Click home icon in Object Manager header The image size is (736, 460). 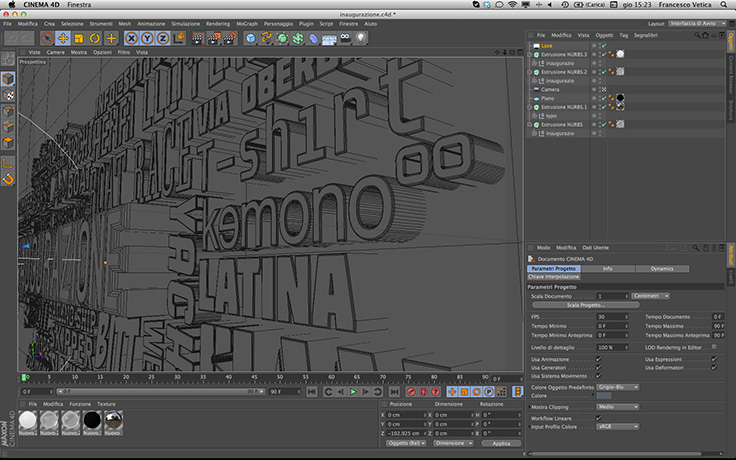point(705,35)
